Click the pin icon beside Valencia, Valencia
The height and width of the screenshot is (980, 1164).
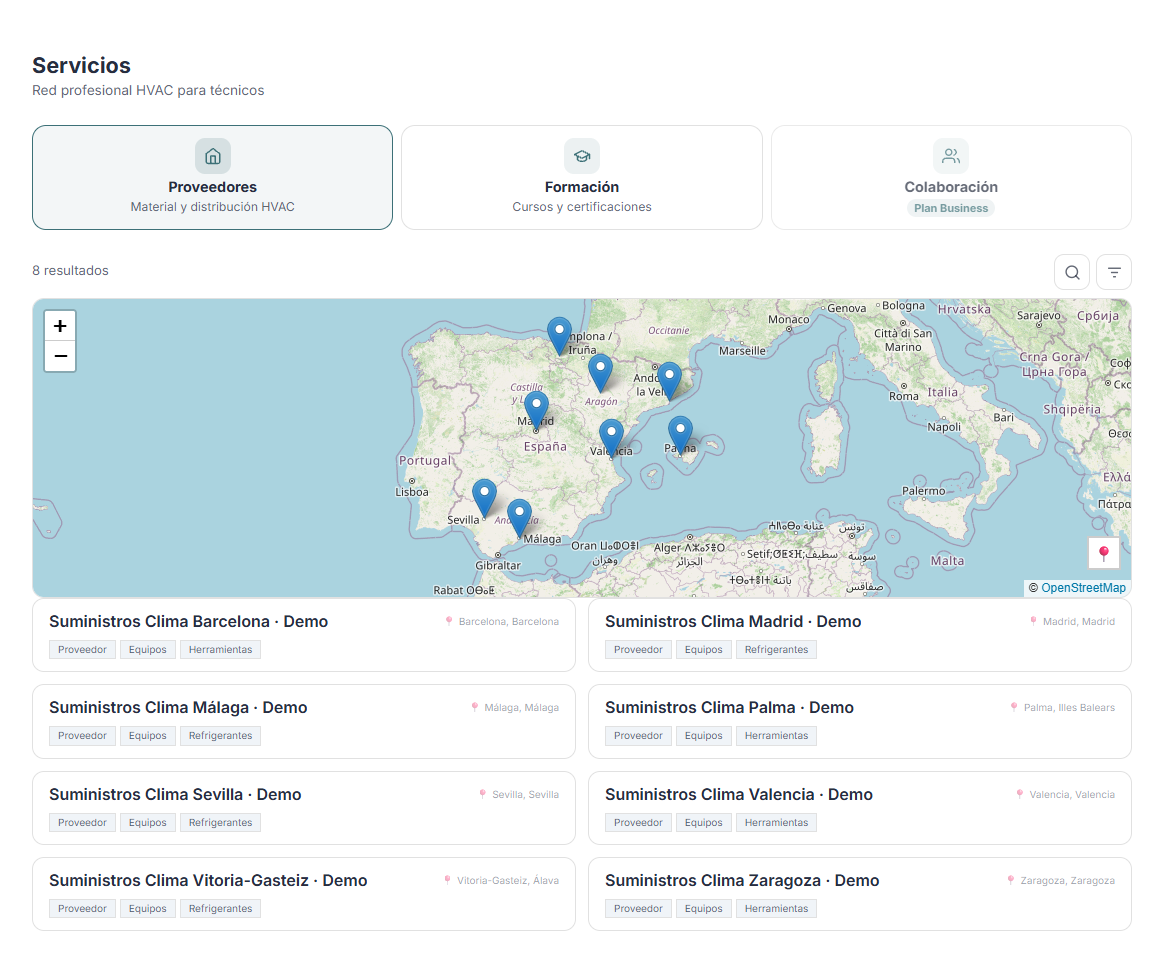pyautogui.click(x=1020, y=794)
